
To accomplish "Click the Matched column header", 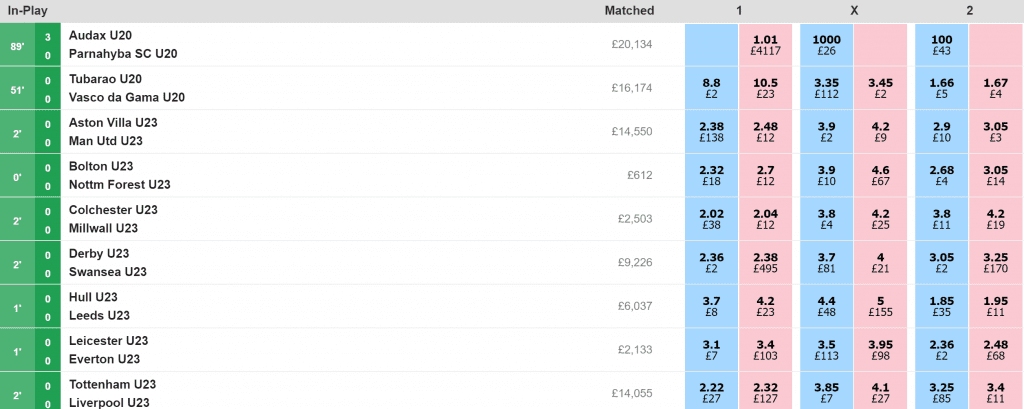I will point(629,10).
